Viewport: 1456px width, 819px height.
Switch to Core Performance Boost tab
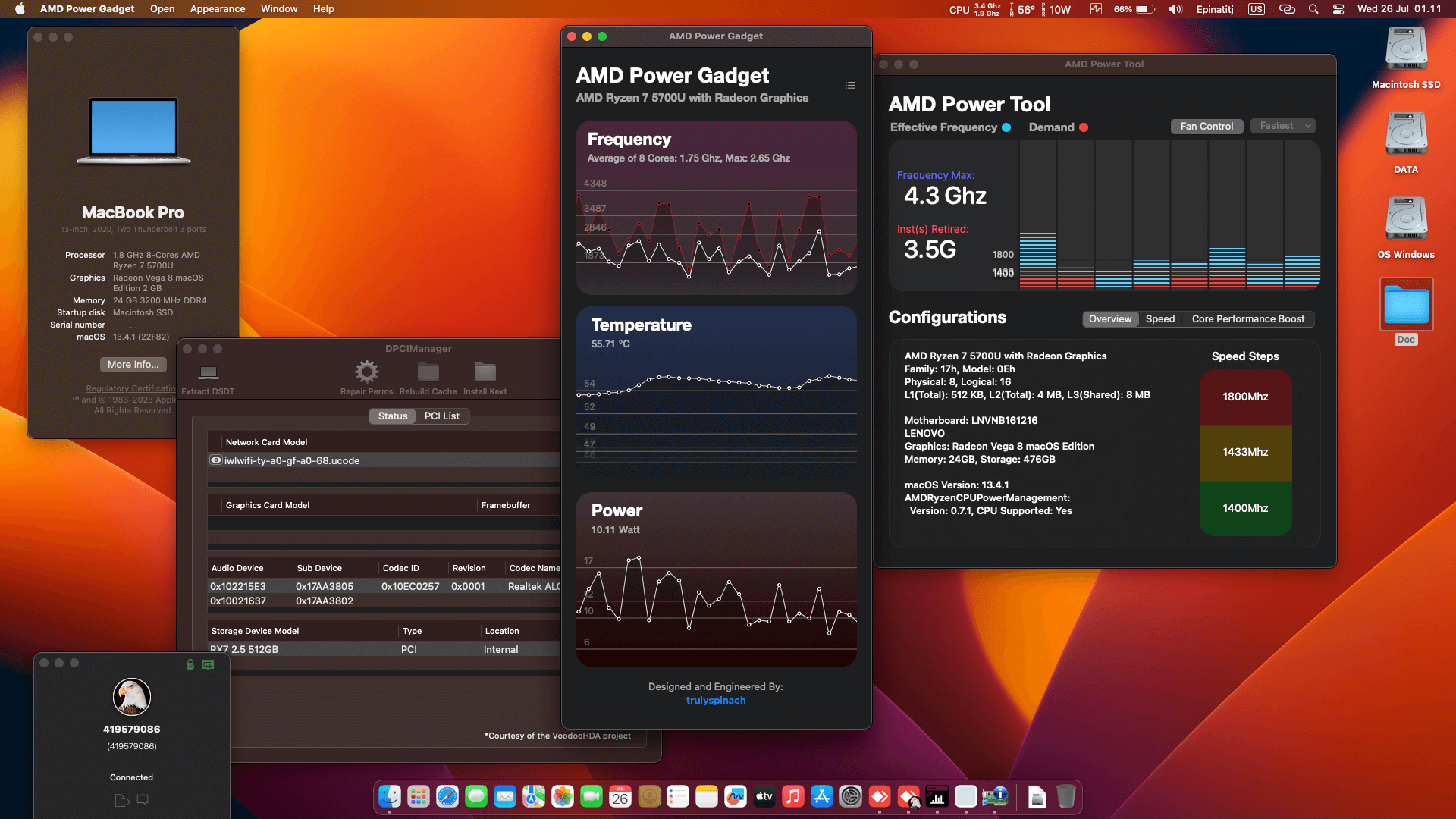click(1248, 319)
